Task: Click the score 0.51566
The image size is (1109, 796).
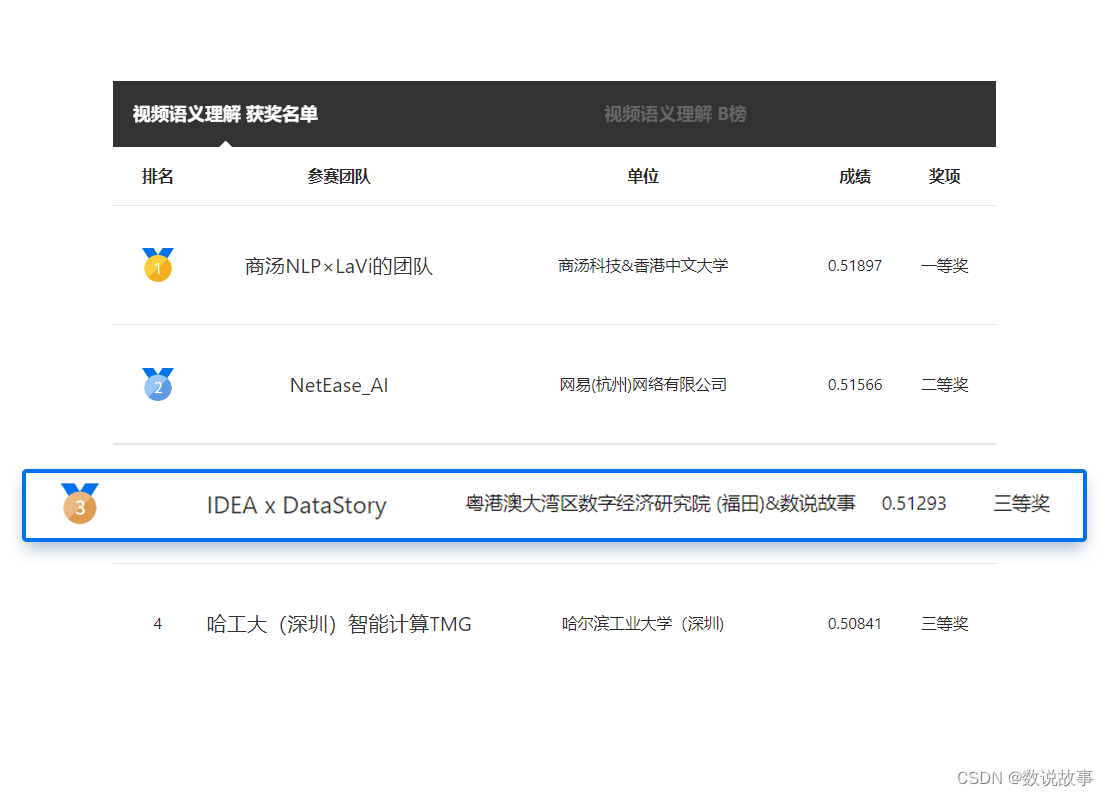Action: coord(854,385)
